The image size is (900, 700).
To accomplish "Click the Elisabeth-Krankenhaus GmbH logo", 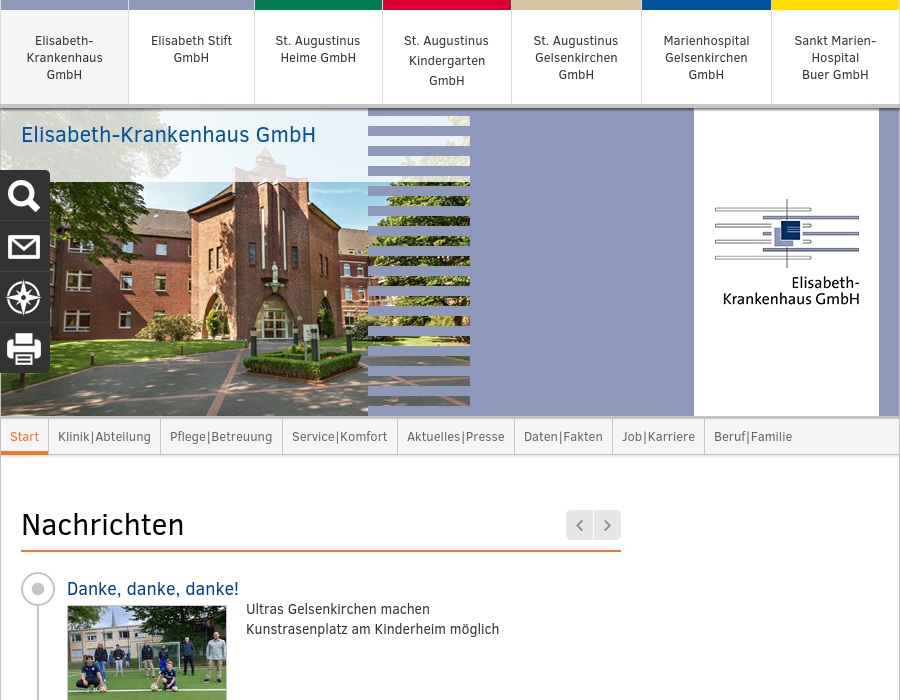I will [x=787, y=252].
